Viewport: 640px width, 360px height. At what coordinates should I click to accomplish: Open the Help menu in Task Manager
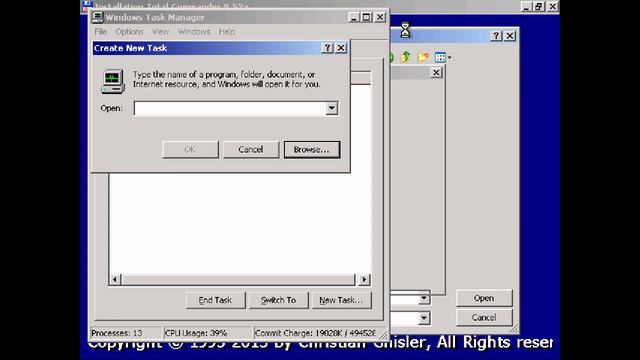[x=227, y=31]
